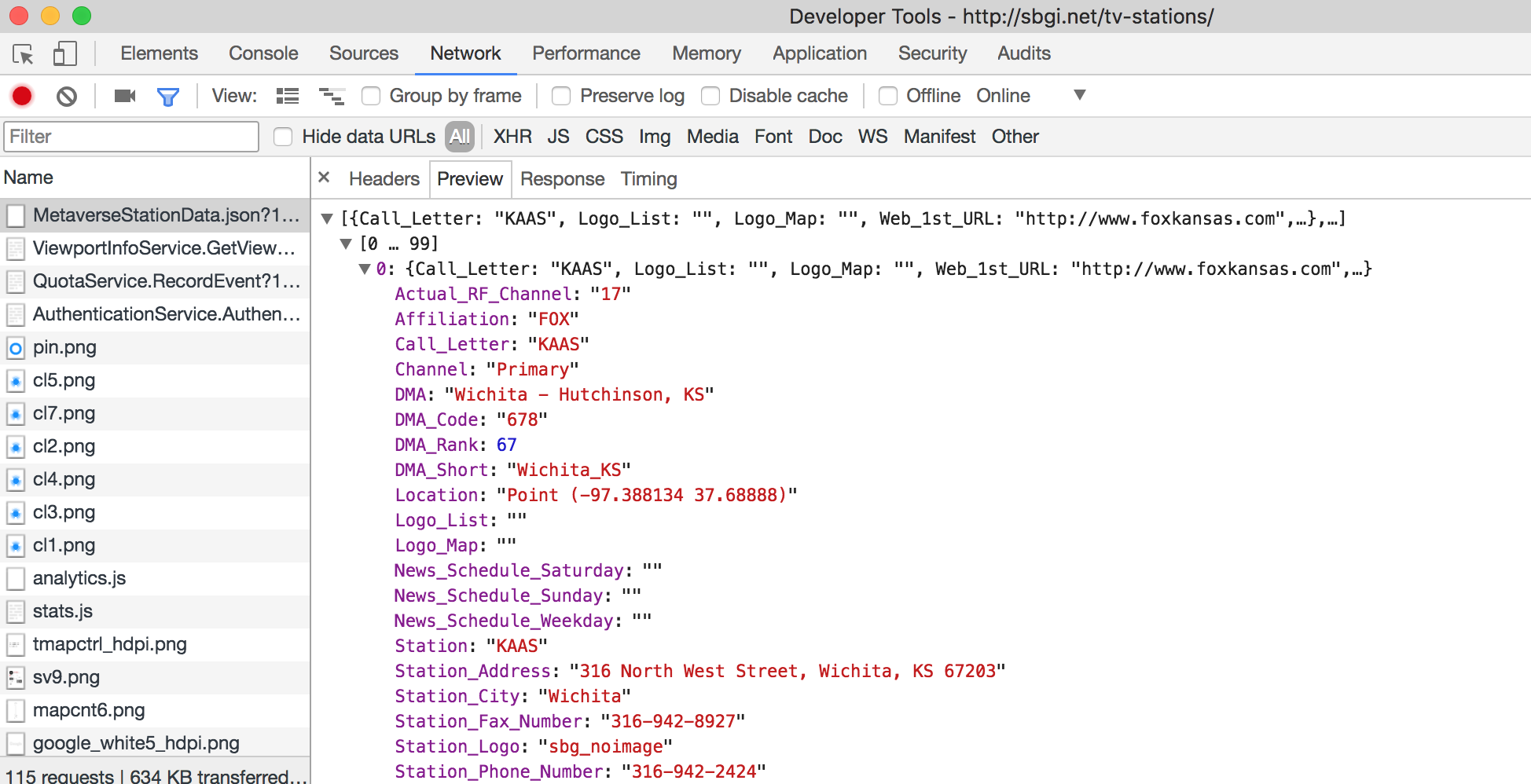This screenshot has width=1531, height=784.
Task: Toggle the device toolbar icon
Action: [64, 54]
